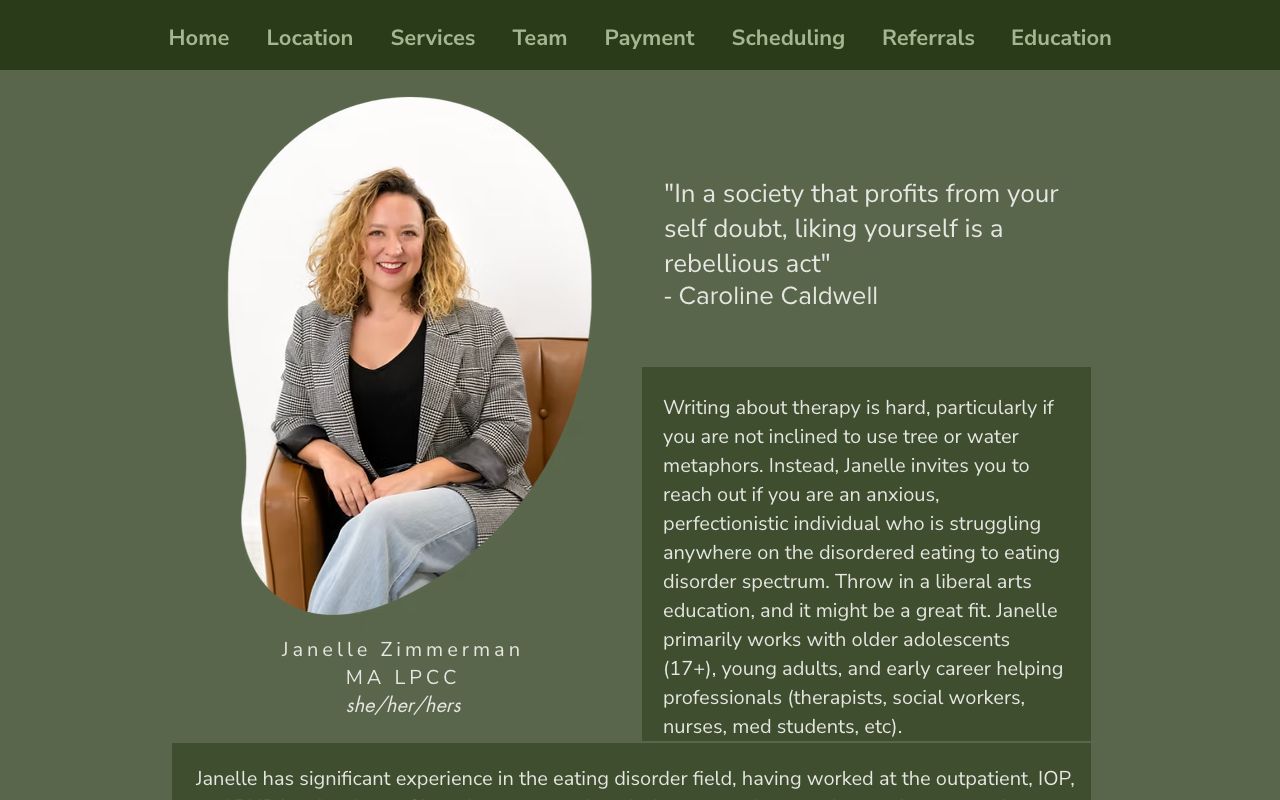
Task: Navigate to the Services page
Action: pyautogui.click(x=432, y=38)
